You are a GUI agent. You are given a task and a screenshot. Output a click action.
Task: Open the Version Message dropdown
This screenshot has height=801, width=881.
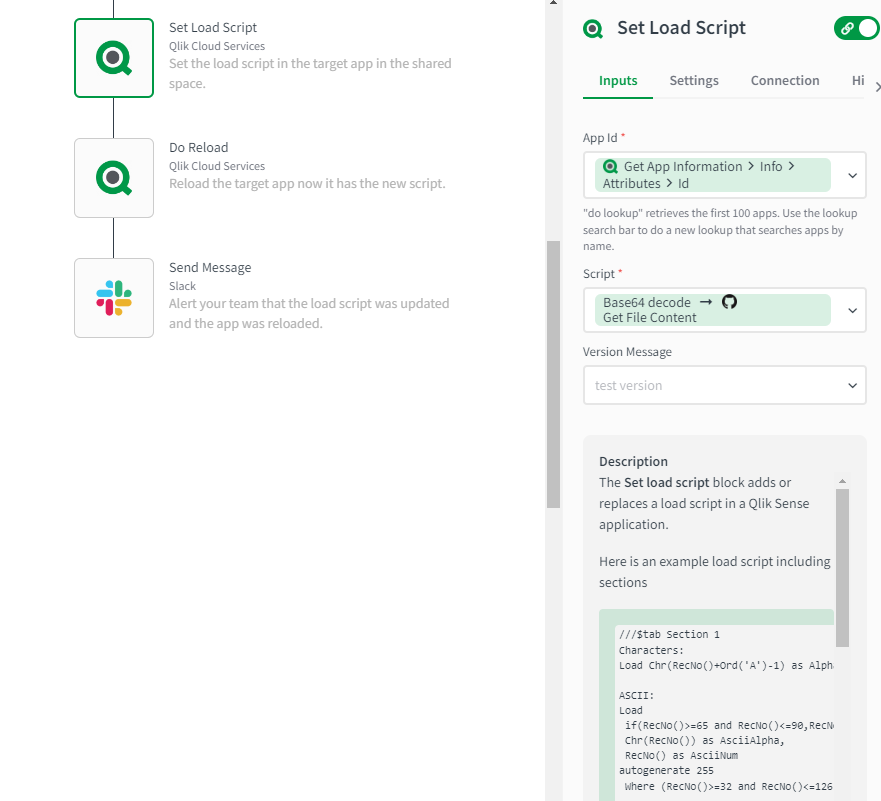tap(852, 385)
